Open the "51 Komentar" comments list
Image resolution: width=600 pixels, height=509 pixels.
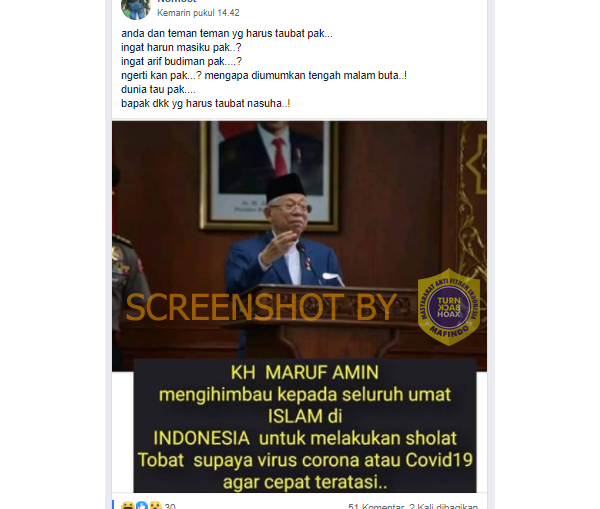point(376,506)
